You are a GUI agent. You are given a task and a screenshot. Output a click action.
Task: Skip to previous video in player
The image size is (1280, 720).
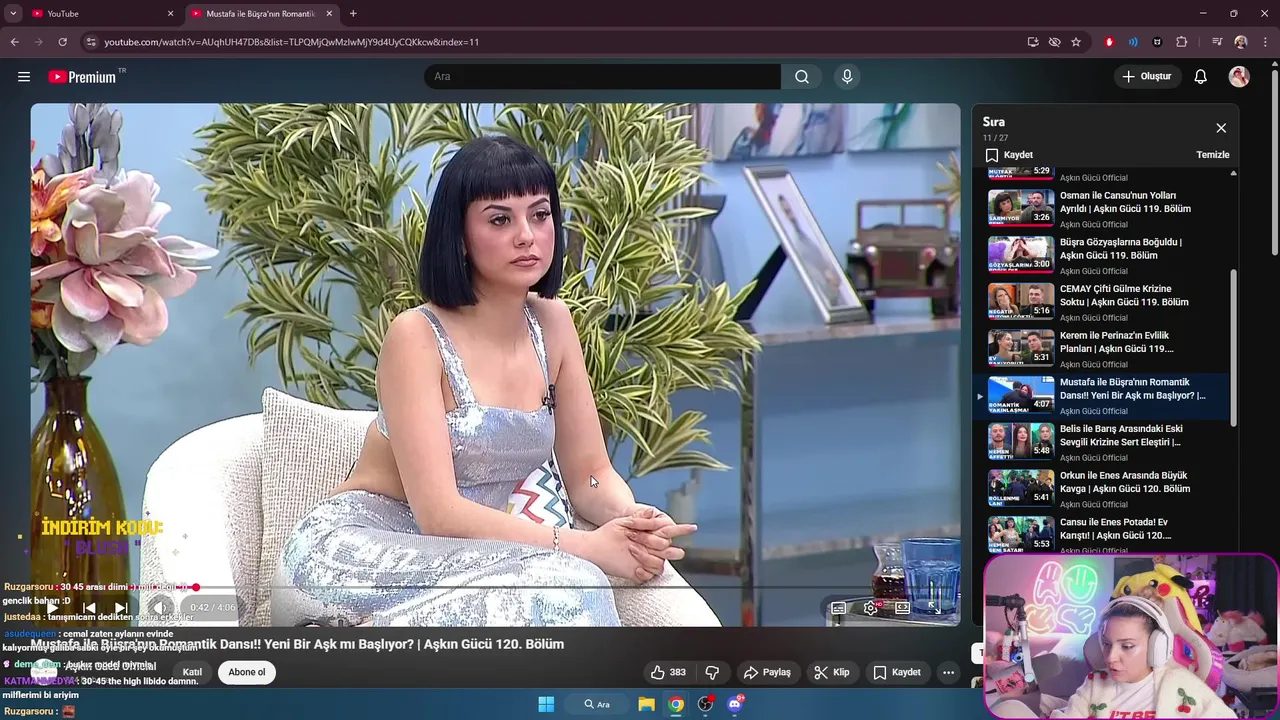(88, 607)
